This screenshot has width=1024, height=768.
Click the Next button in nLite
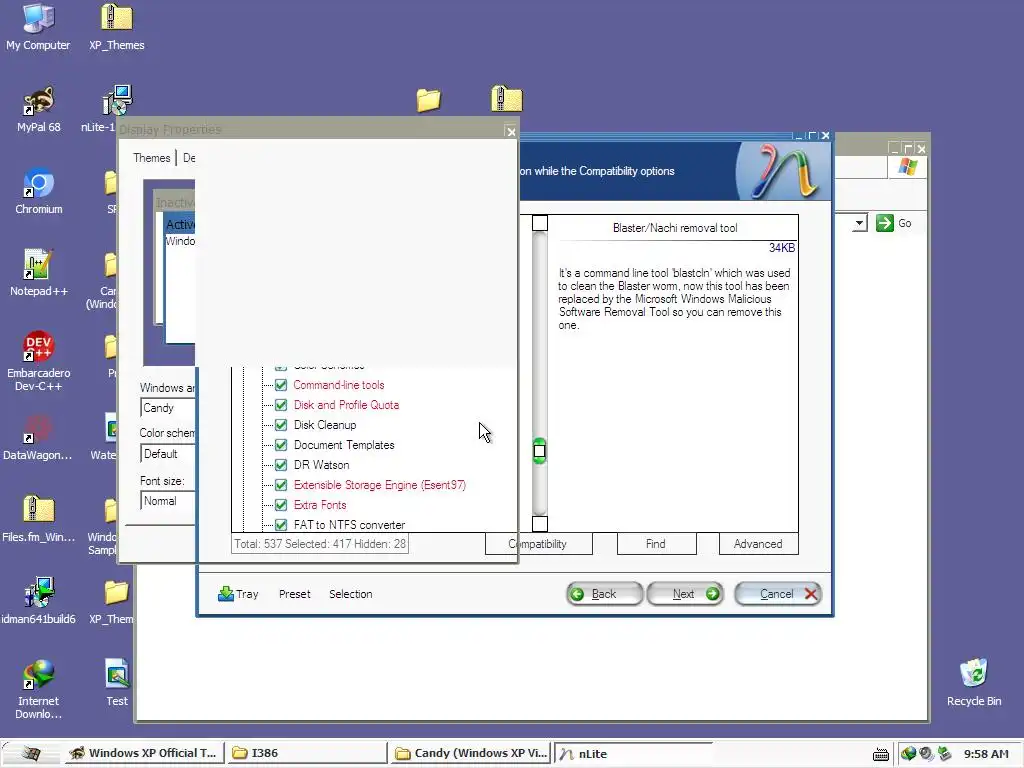coord(685,594)
